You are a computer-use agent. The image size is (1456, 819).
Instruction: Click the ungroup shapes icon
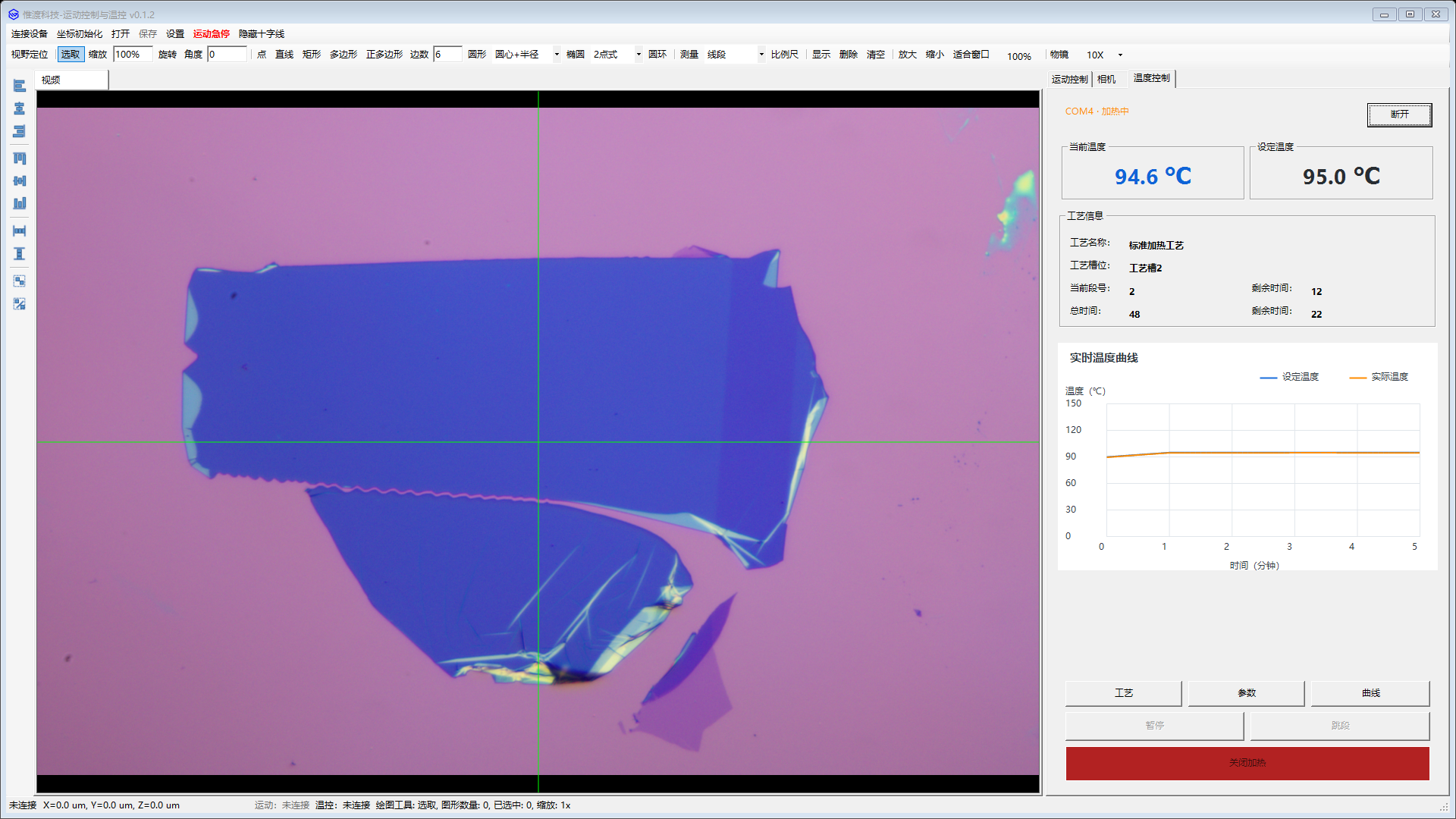(x=20, y=303)
